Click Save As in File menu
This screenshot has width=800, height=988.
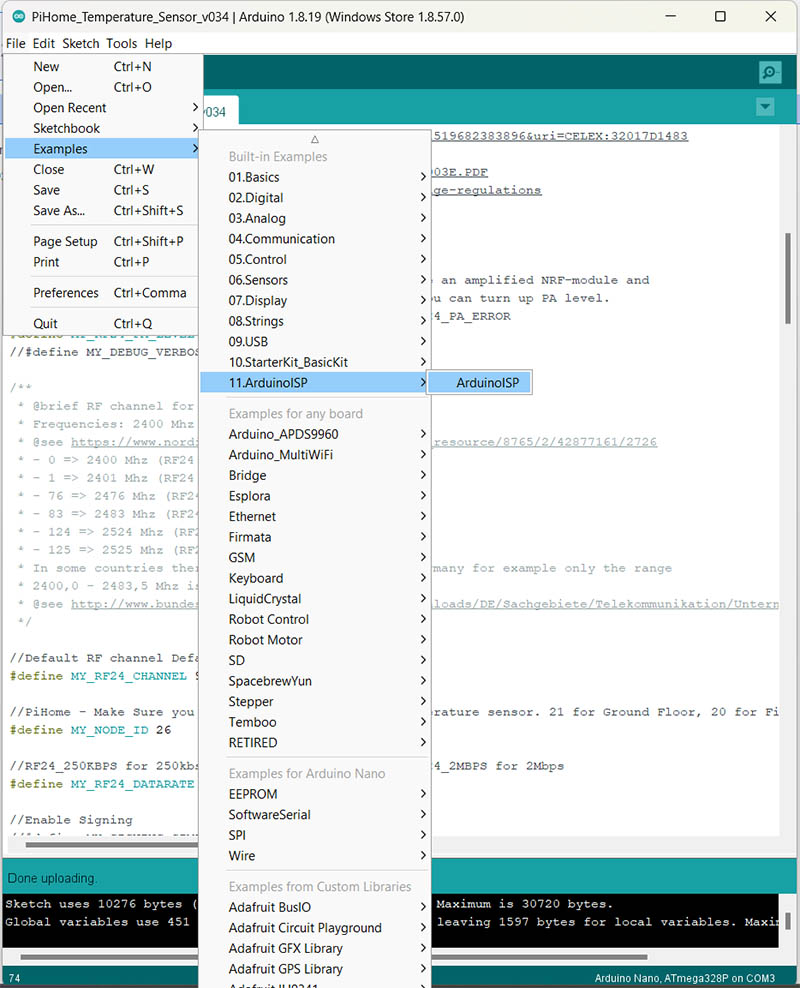pos(59,211)
